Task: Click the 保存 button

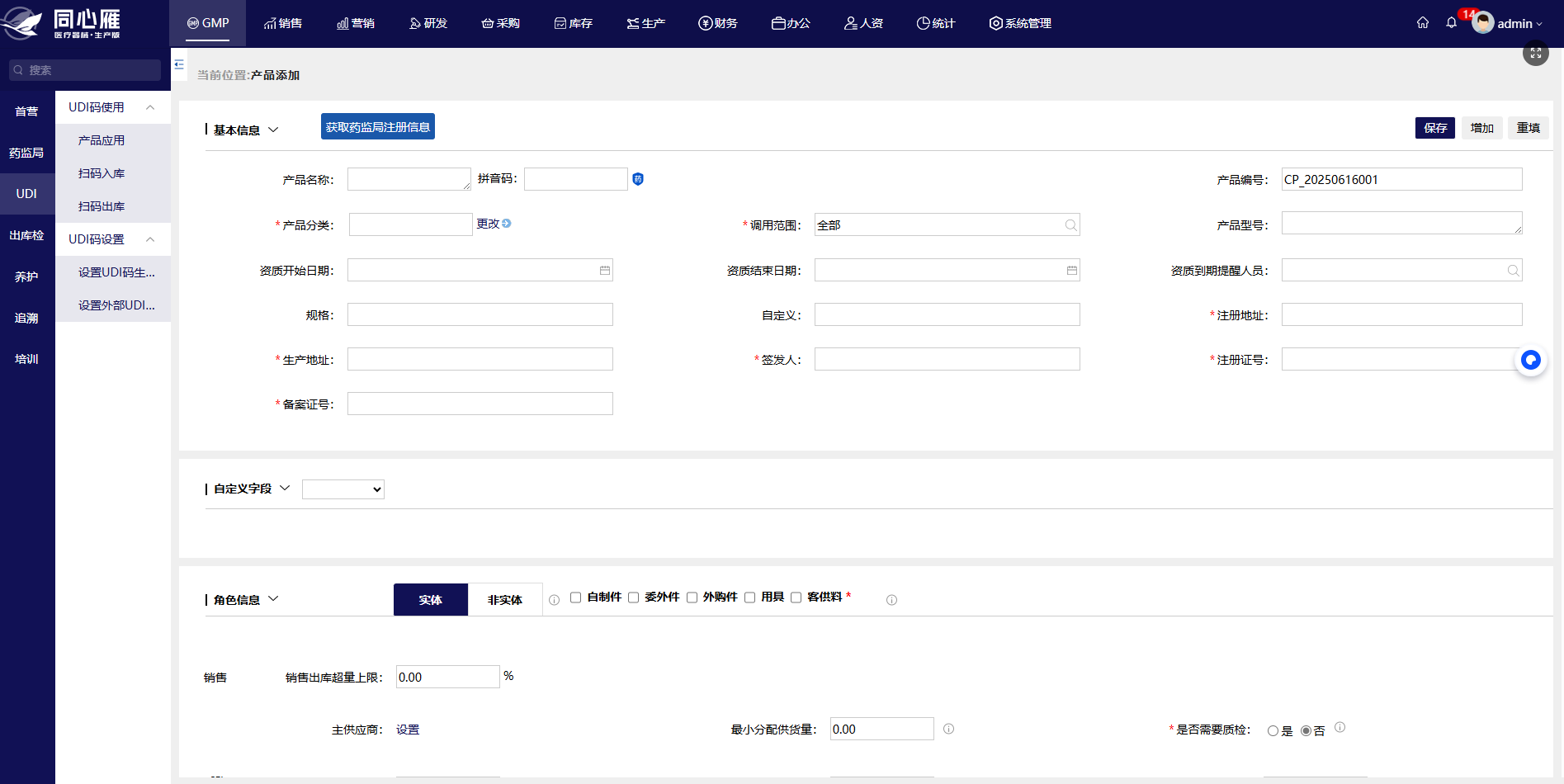Action: click(x=1435, y=128)
